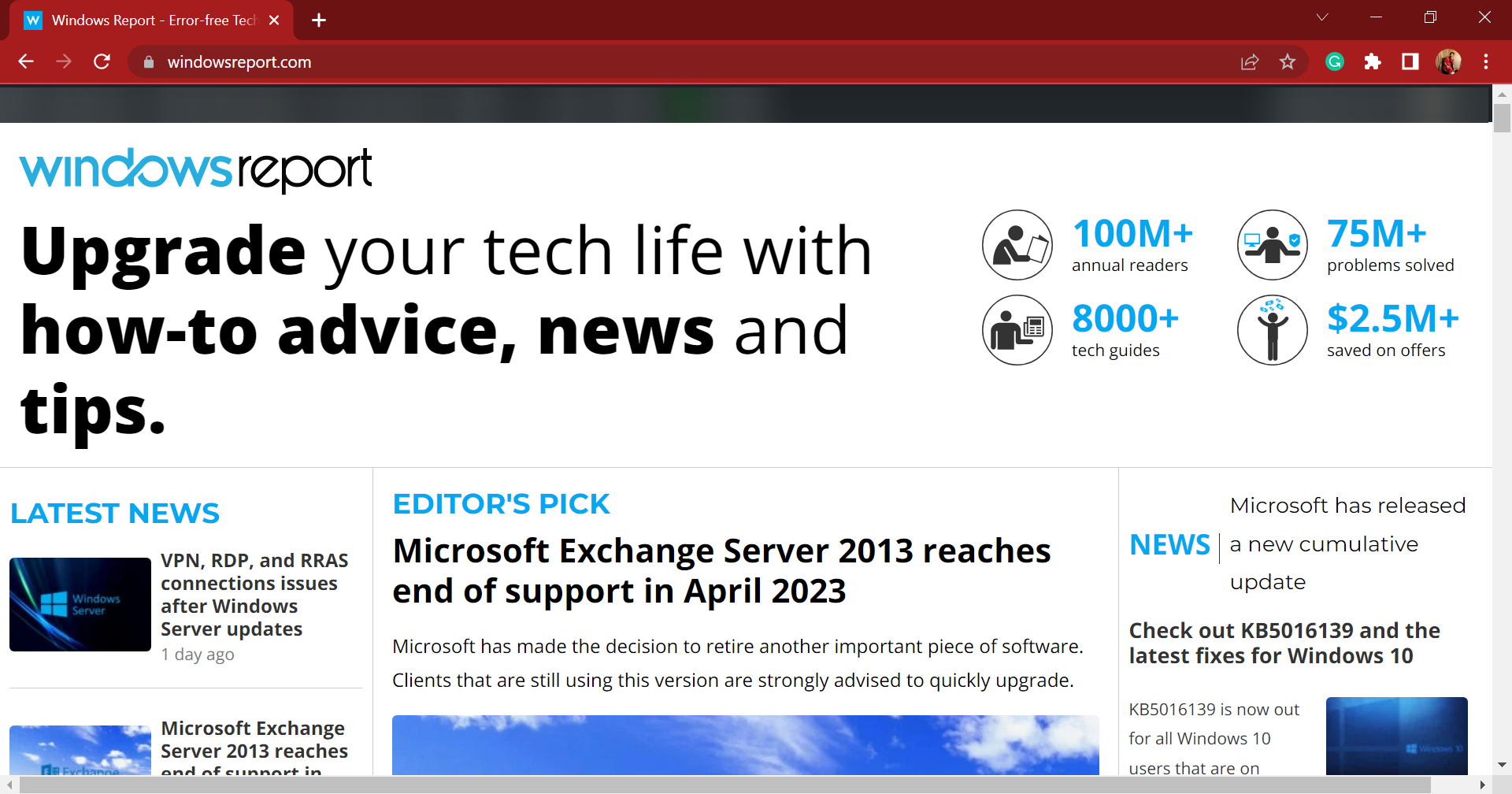
Task: Click the saved on offers icon
Action: click(1273, 330)
